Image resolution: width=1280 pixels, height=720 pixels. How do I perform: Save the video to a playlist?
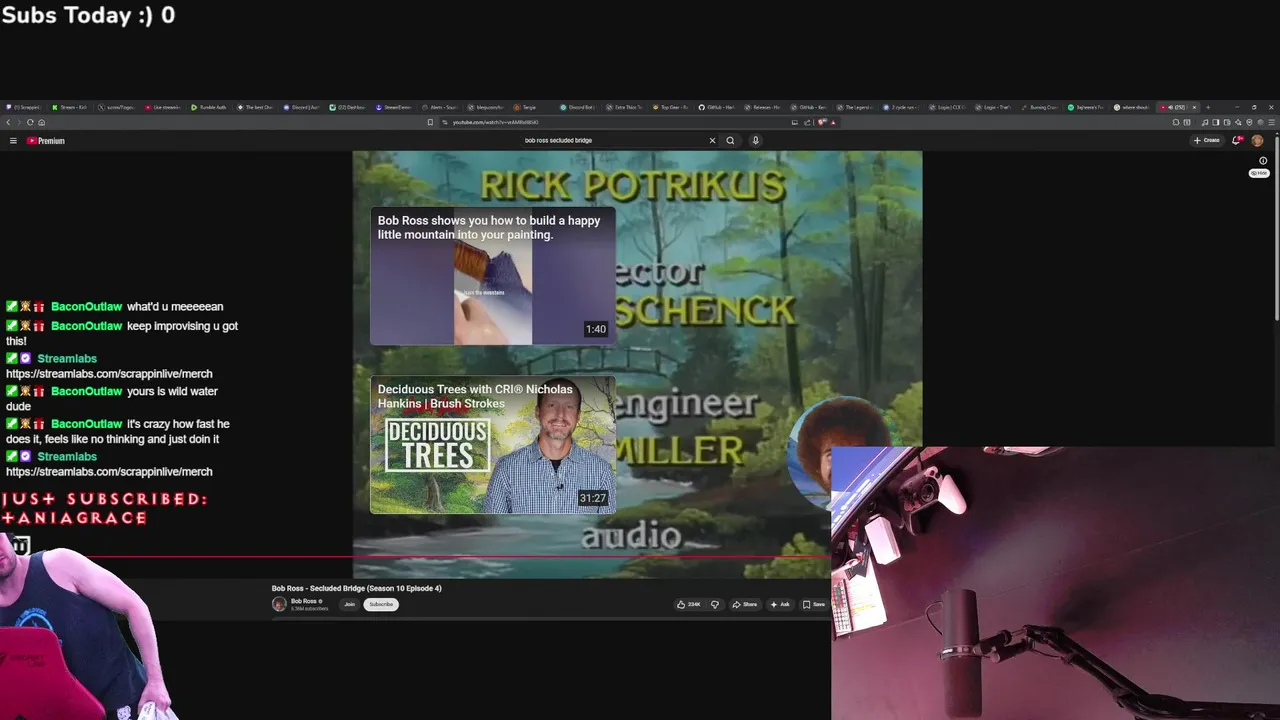[x=814, y=604]
